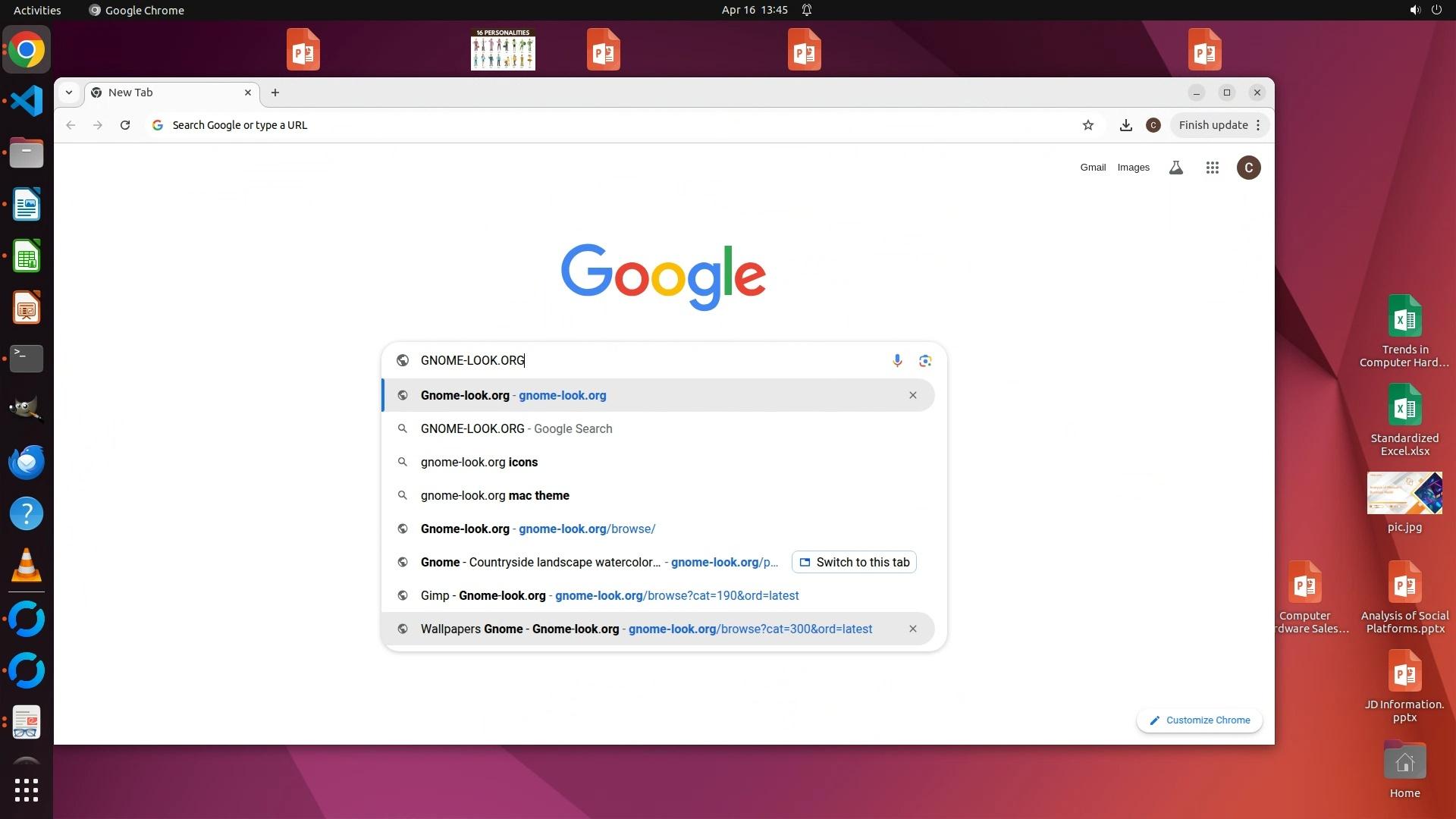The image size is (1456, 819).
Task: Open a new tab with plus button
Action: pos(275,93)
